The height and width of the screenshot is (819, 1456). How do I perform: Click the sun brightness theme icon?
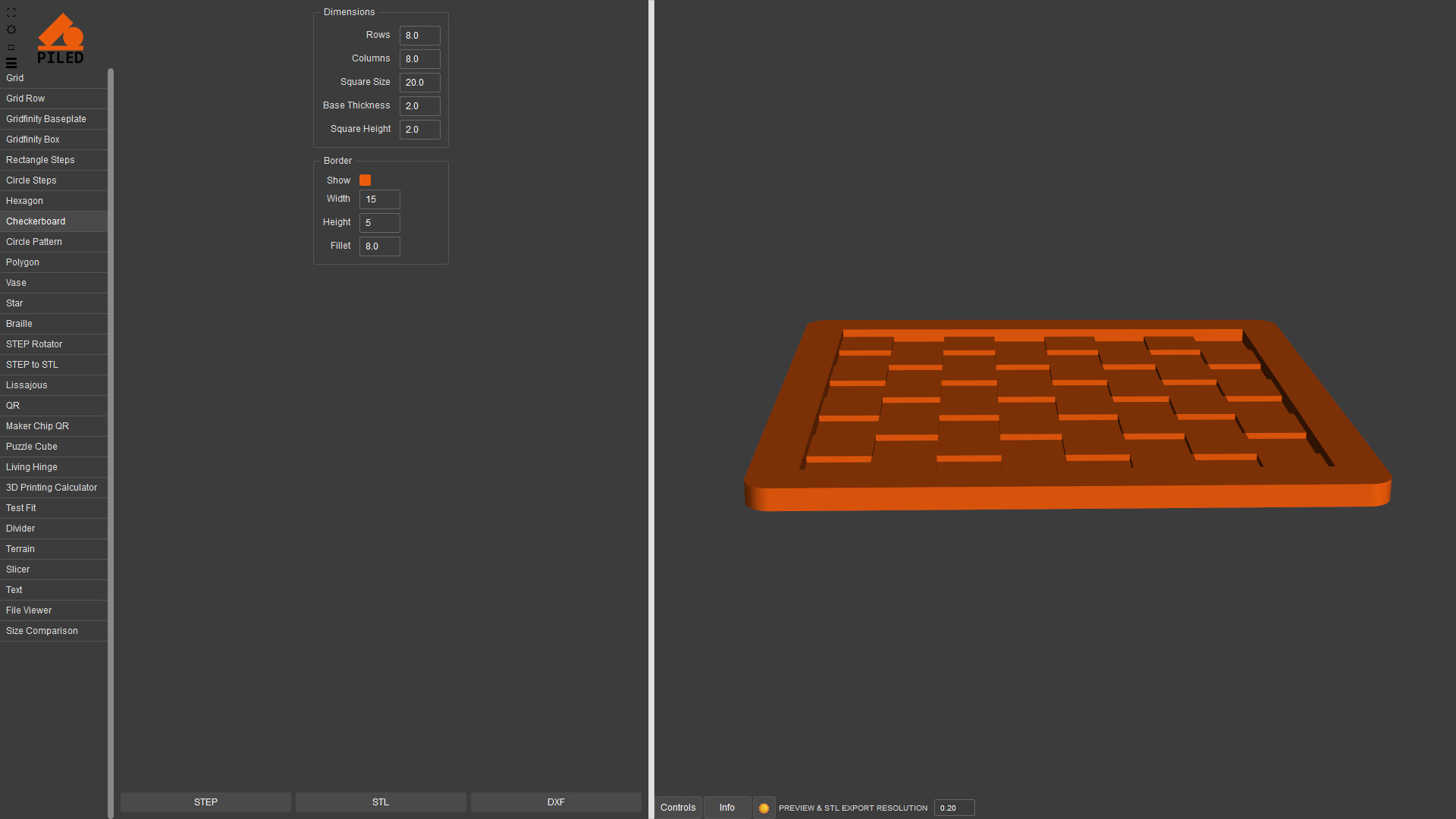[x=11, y=30]
